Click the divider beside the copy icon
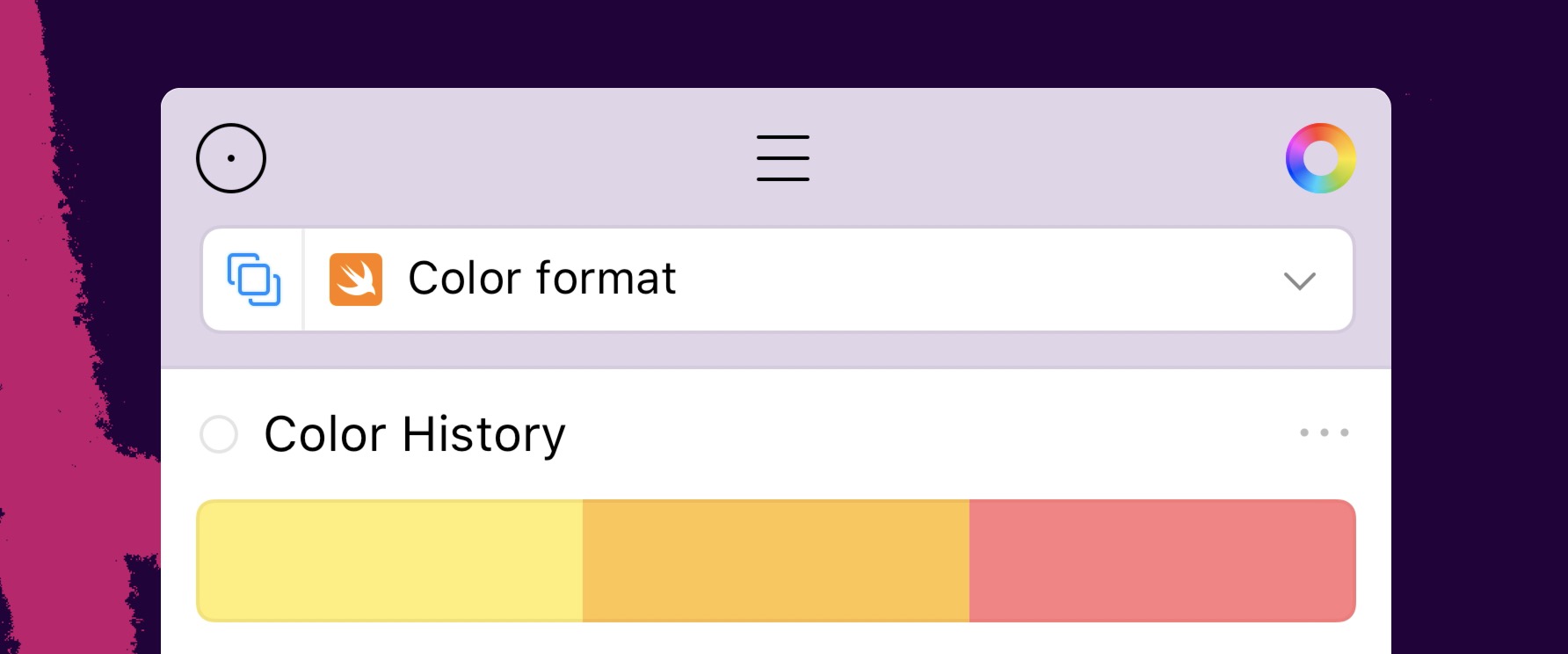The height and width of the screenshot is (654, 1568). pos(303,280)
